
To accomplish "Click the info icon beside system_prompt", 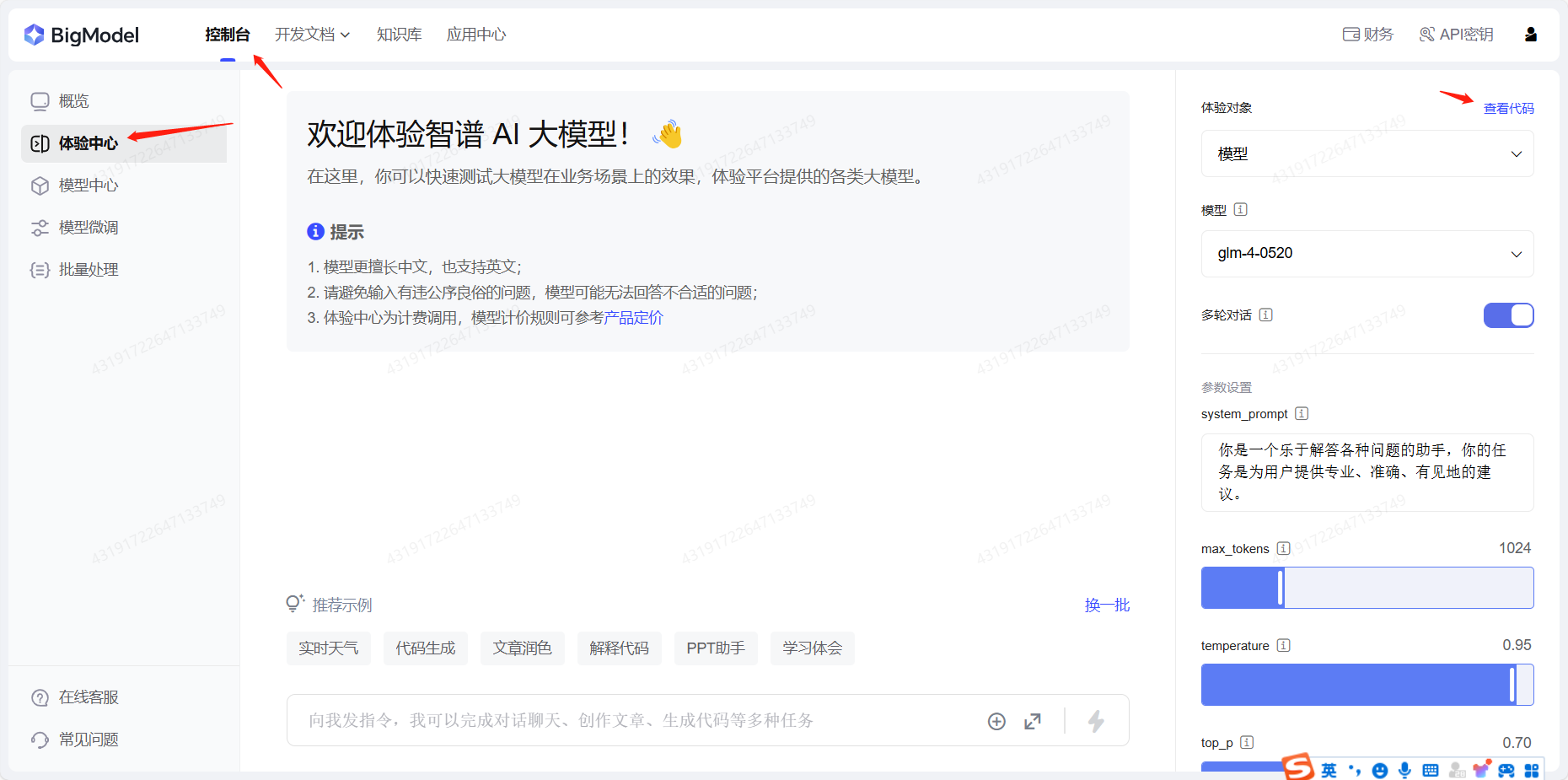I will [x=1302, y=413].
